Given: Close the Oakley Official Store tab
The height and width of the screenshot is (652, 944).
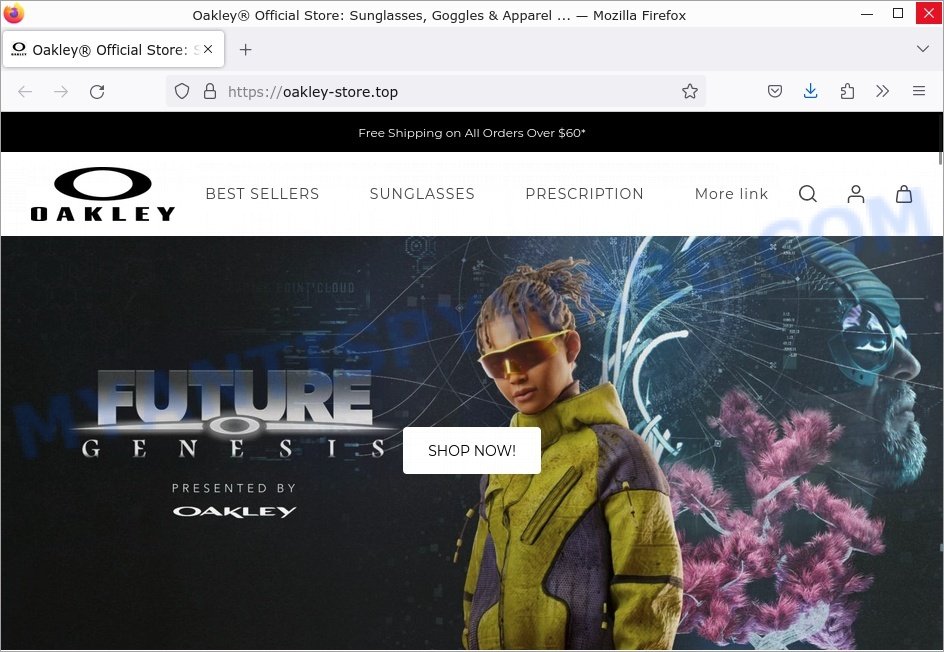Looking at the screenshot, I should point(208,49).
